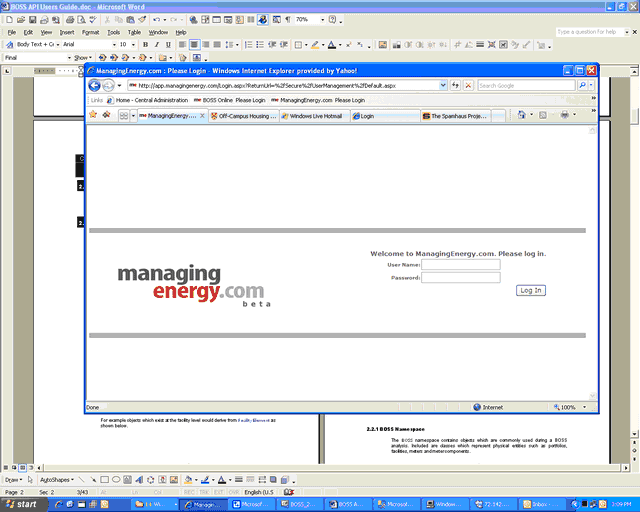Image resolution: width=640 pixels, height=512 pixels.
Task: Open the File menu in Word
Action: pyautogui.click(x=12, y=32)
